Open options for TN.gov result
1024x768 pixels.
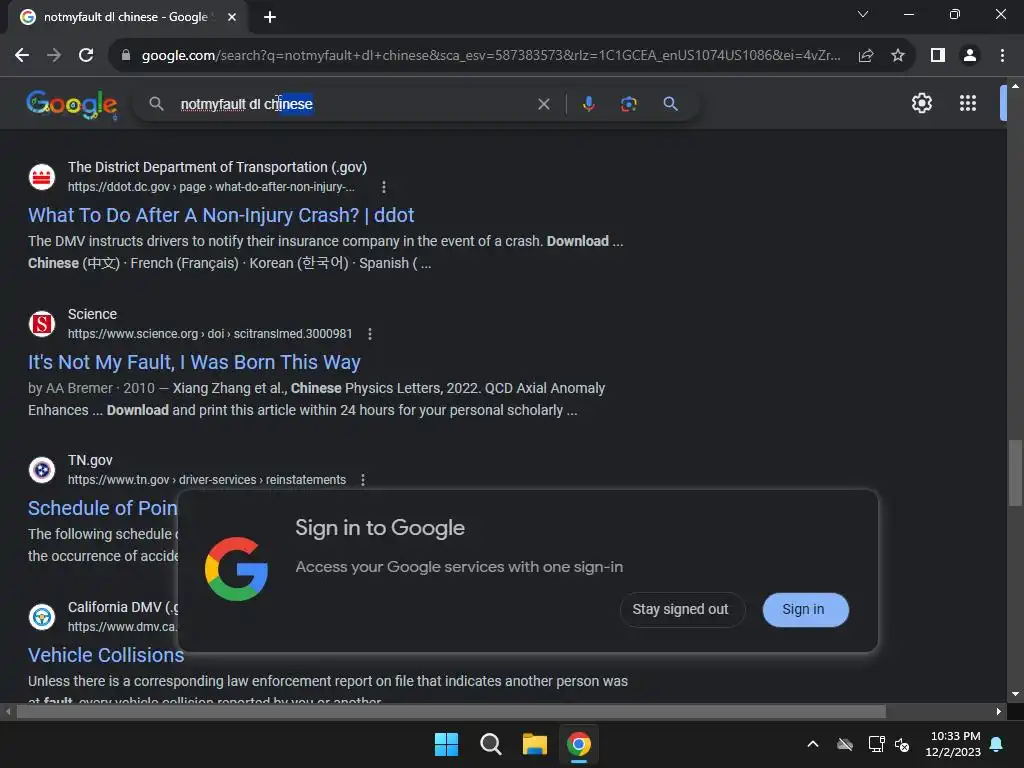click(x=362, y=480)
